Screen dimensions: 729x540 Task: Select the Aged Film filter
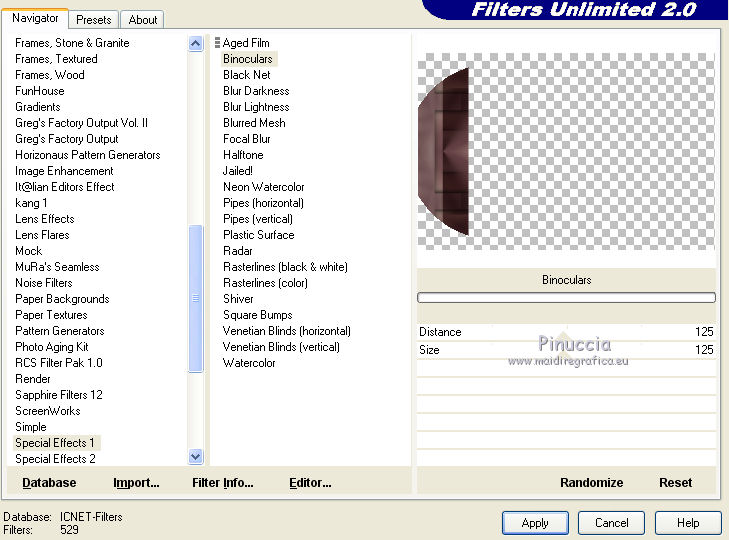(246, 43)
